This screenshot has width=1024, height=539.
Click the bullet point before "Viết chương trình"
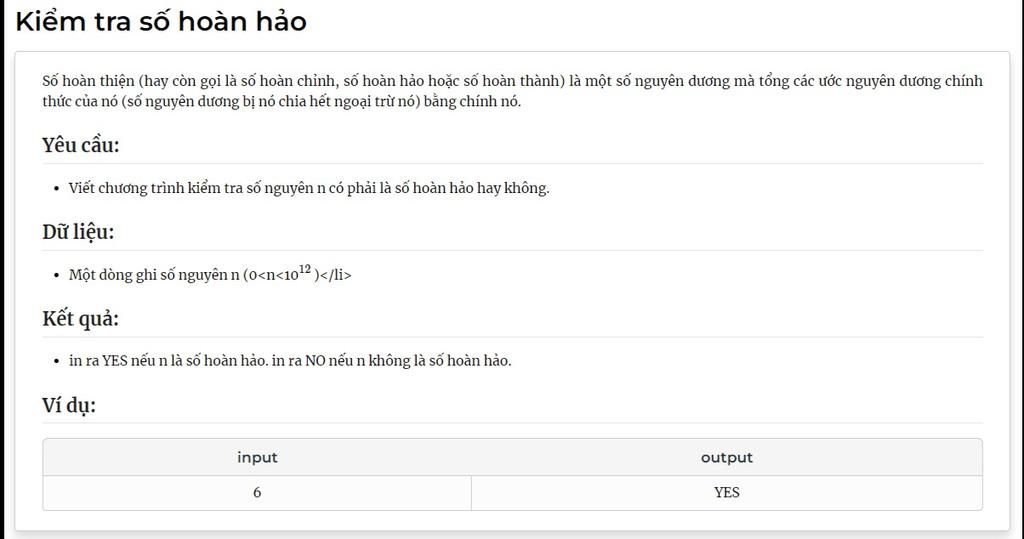coord(58,188)
